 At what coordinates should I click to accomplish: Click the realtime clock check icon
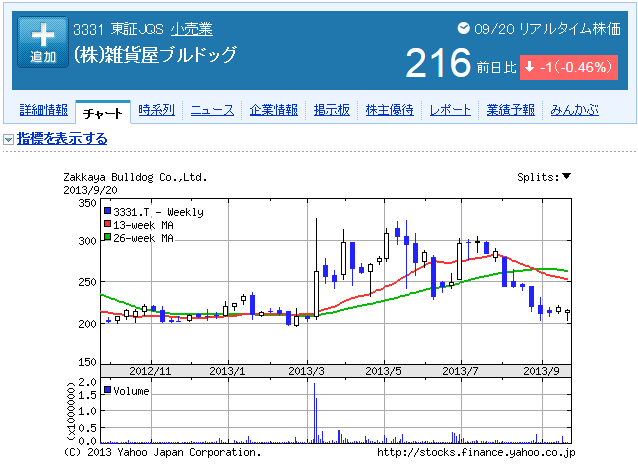(x=463, y=28)
